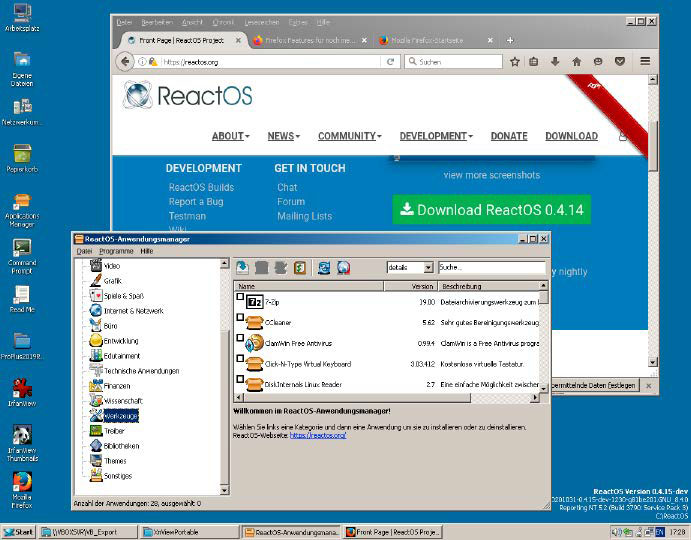
Task: Switch to XnViewPortable taskbar item
Action: click(x=189, y=532)
